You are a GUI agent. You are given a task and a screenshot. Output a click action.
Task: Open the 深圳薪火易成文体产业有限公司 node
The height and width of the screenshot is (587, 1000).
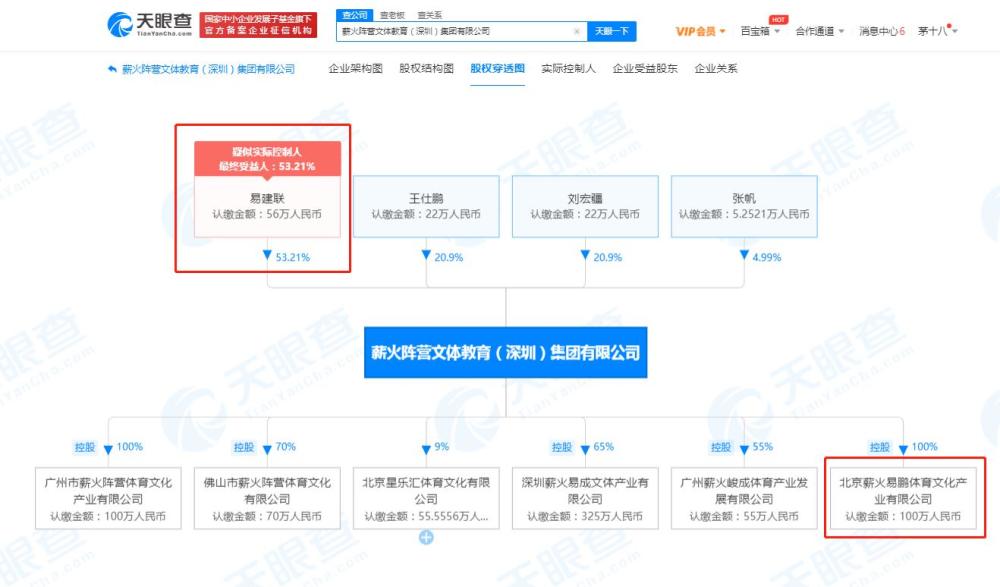585,498
